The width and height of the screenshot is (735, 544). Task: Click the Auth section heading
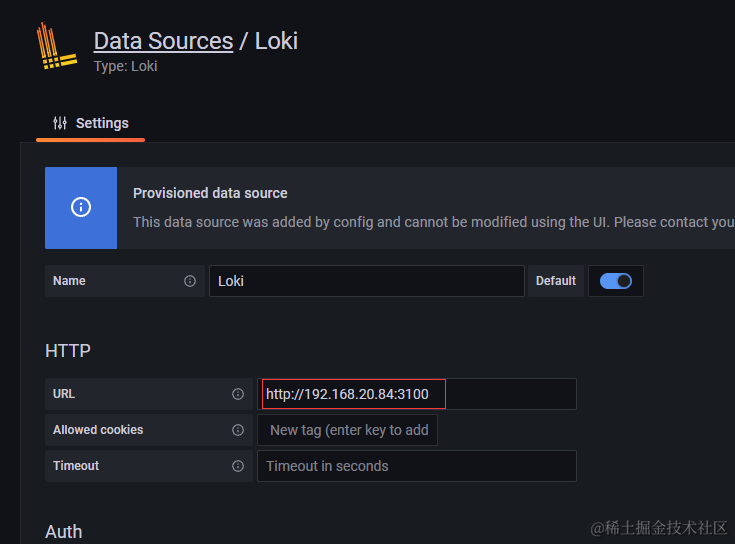coord(64,532)
